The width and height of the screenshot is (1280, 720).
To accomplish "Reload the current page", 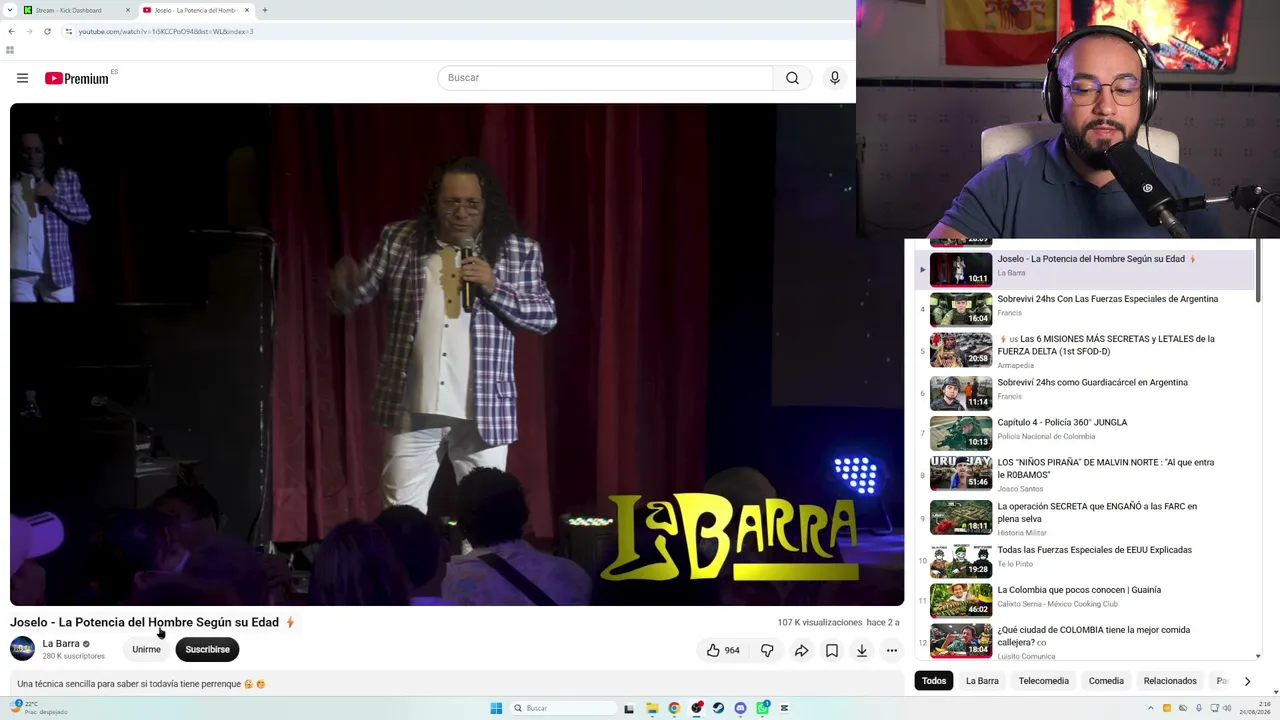I will (x=47, y=31).
